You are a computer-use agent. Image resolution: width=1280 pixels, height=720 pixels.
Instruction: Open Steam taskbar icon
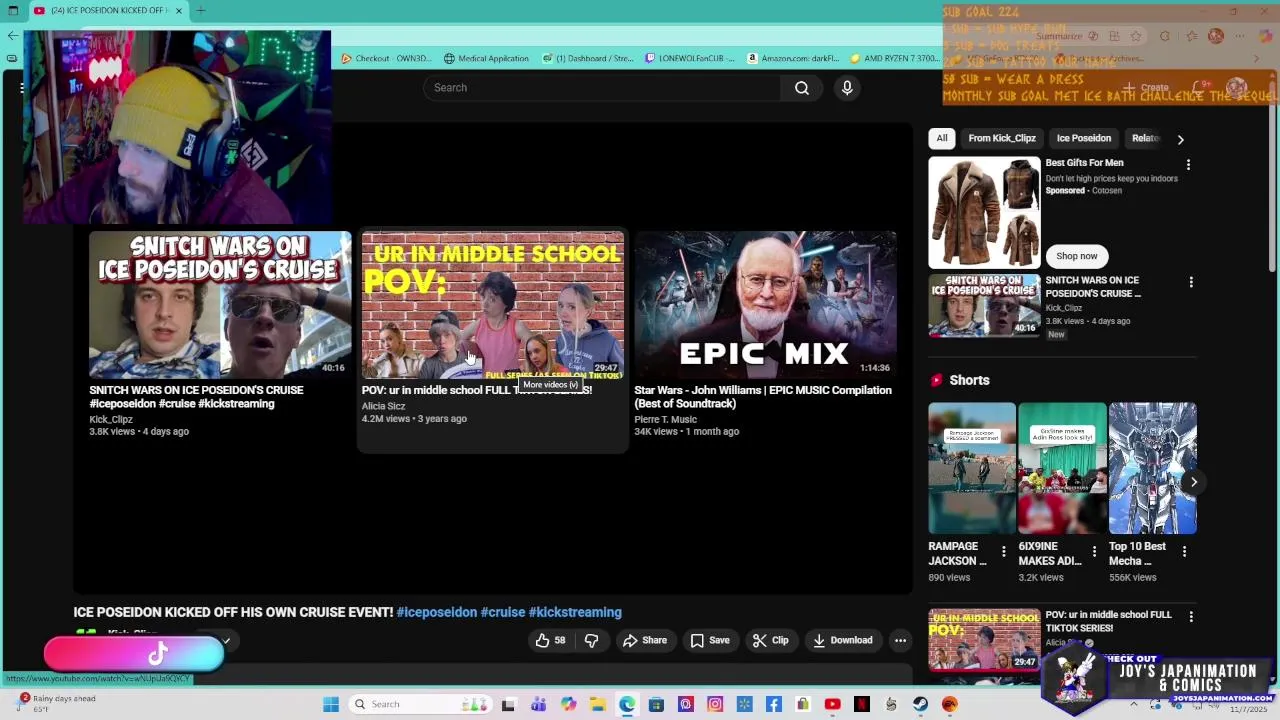click(x=920, y=704)
